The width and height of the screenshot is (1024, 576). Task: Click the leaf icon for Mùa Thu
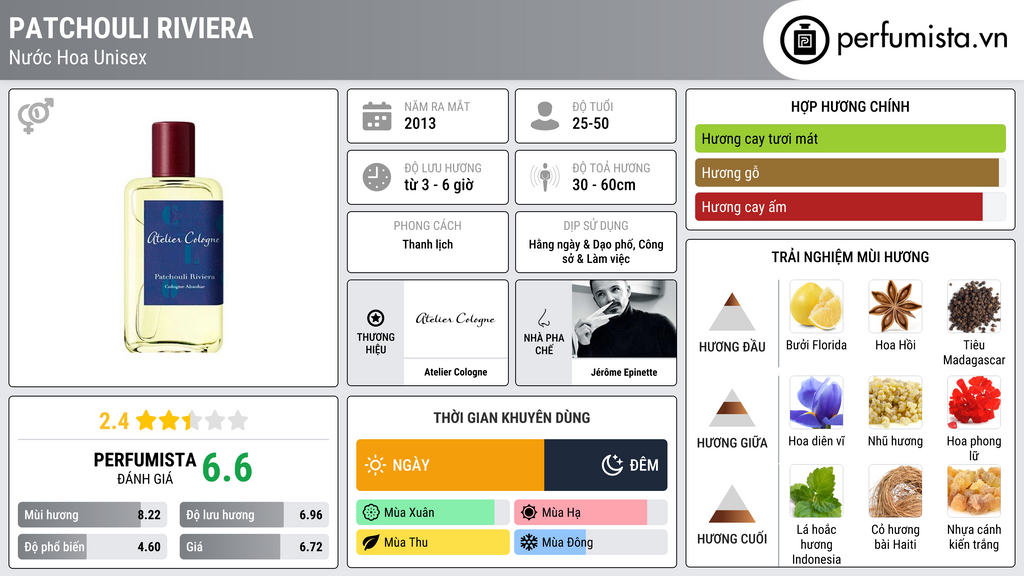point(371,542)
